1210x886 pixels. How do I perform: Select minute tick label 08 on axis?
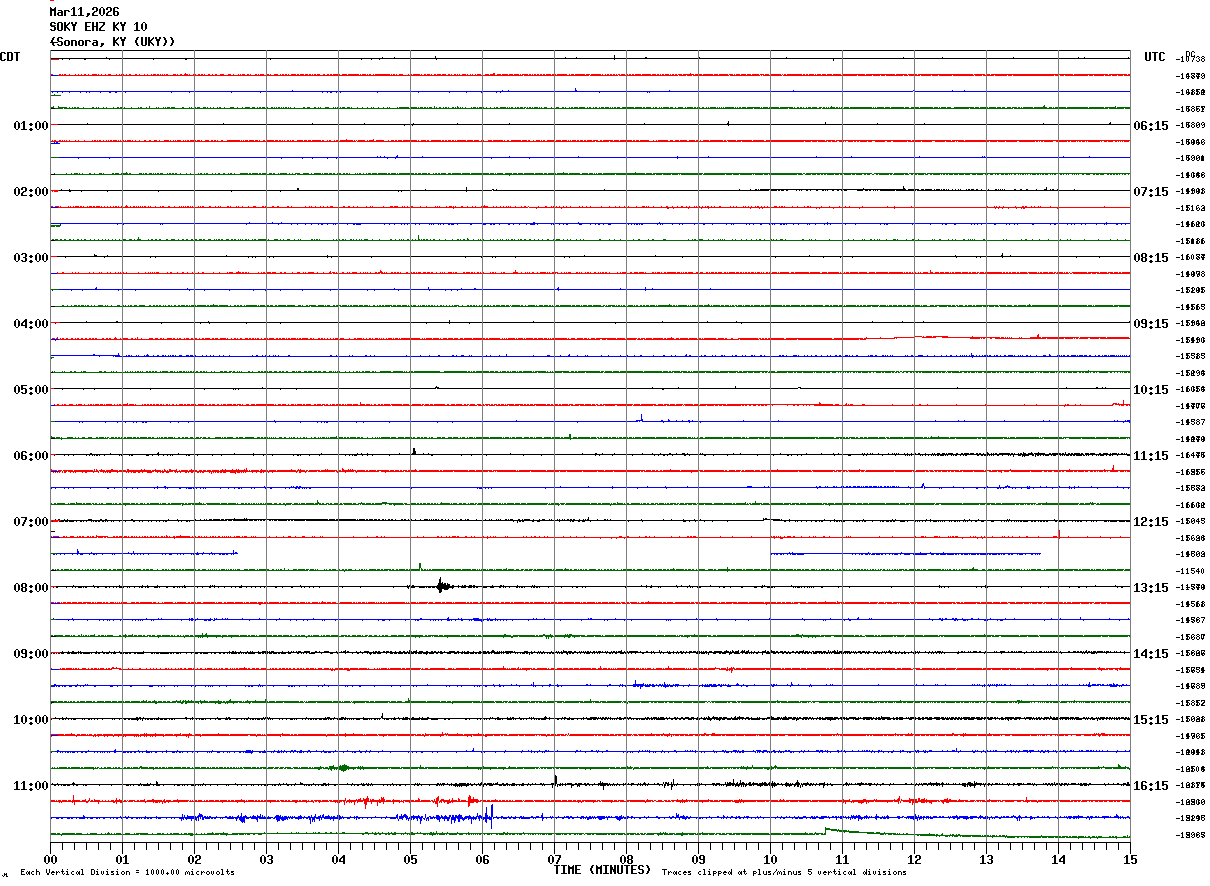(626, 859)
